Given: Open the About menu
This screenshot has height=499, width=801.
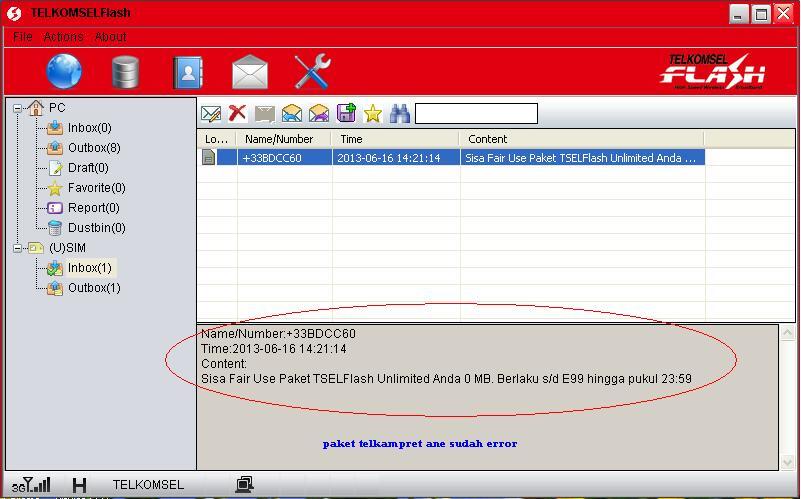Looking at the screenshot, I should (110, 37).
